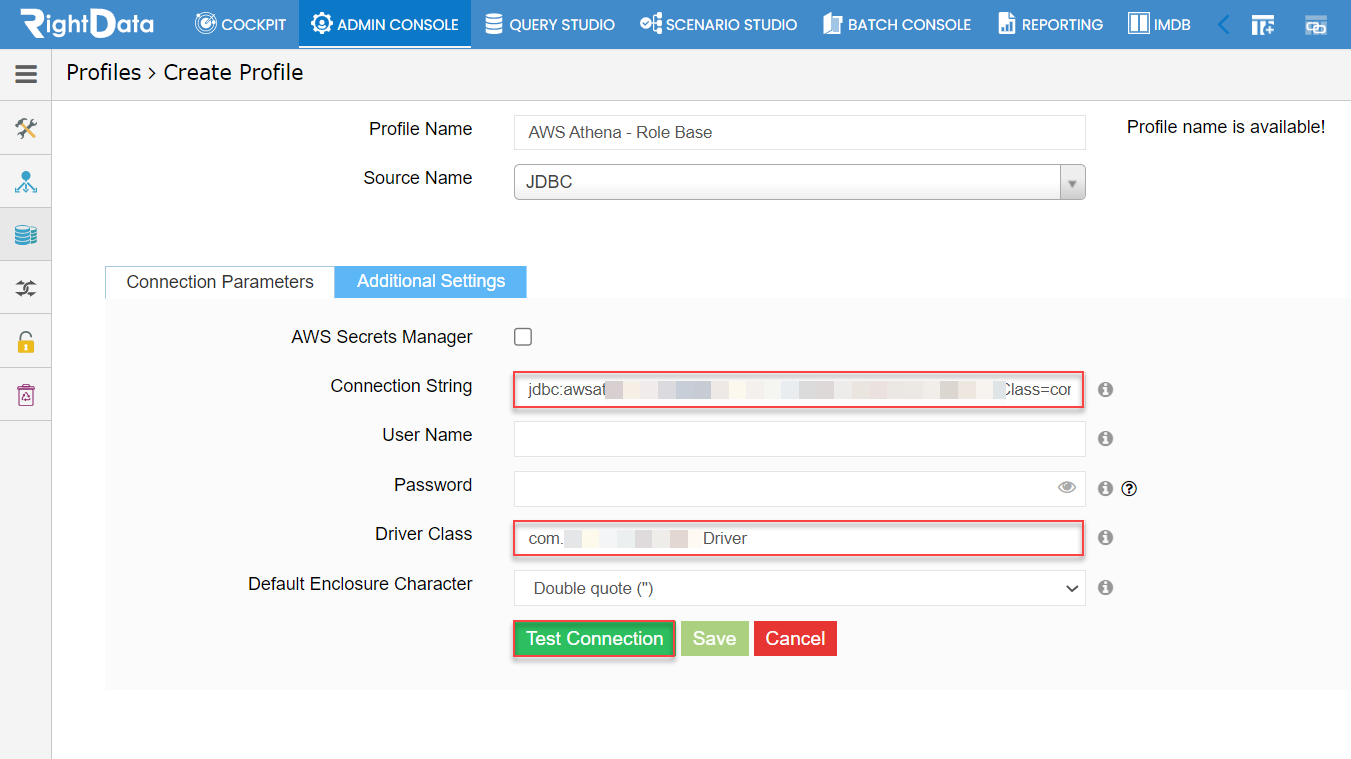Open the yellow padlock sidebar icon
Viewport: 1351px width, 759px height.
pyautogui.click(x=26, y=342)
